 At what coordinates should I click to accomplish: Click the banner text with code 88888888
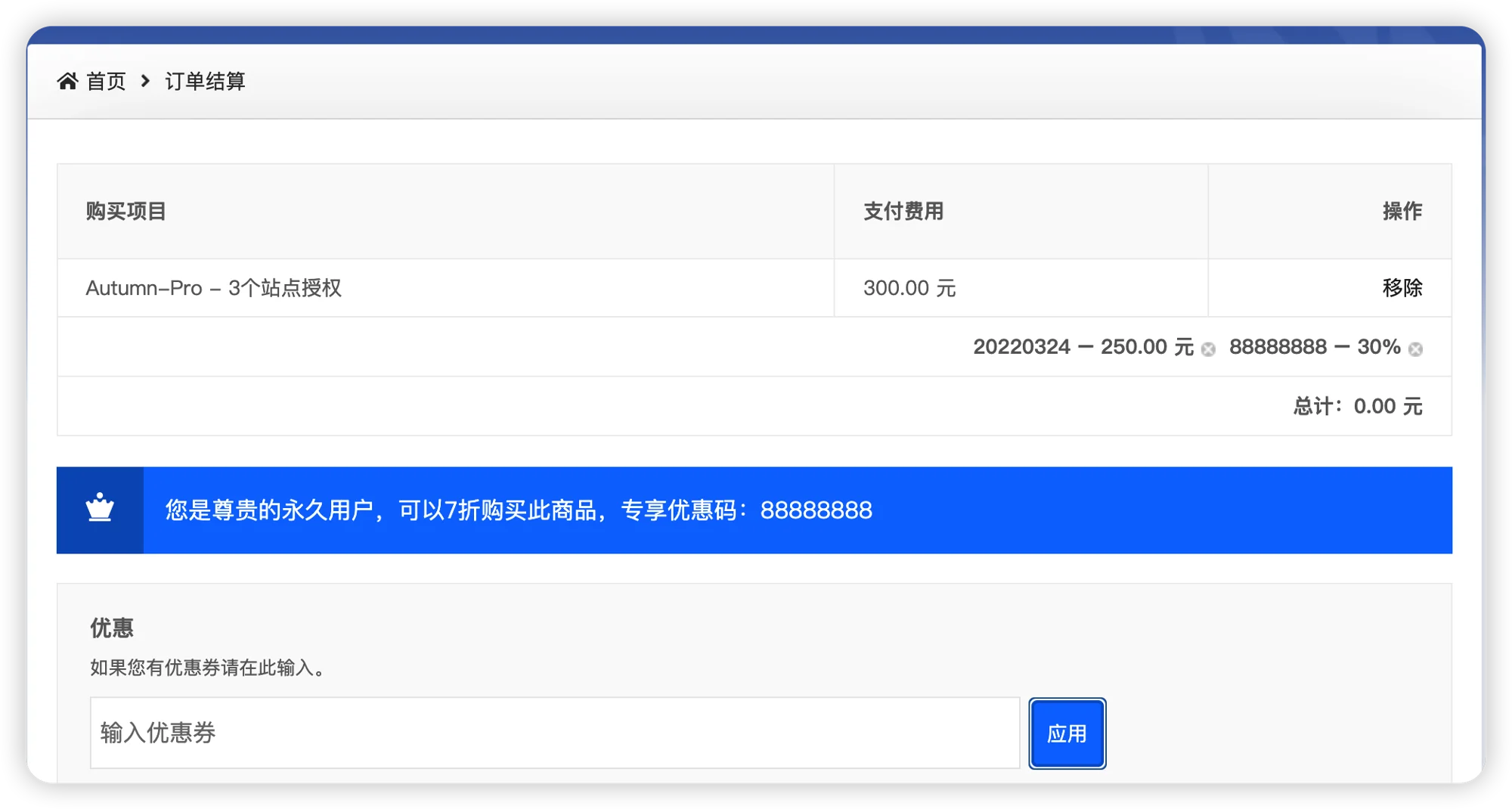[x=519, y=510]
